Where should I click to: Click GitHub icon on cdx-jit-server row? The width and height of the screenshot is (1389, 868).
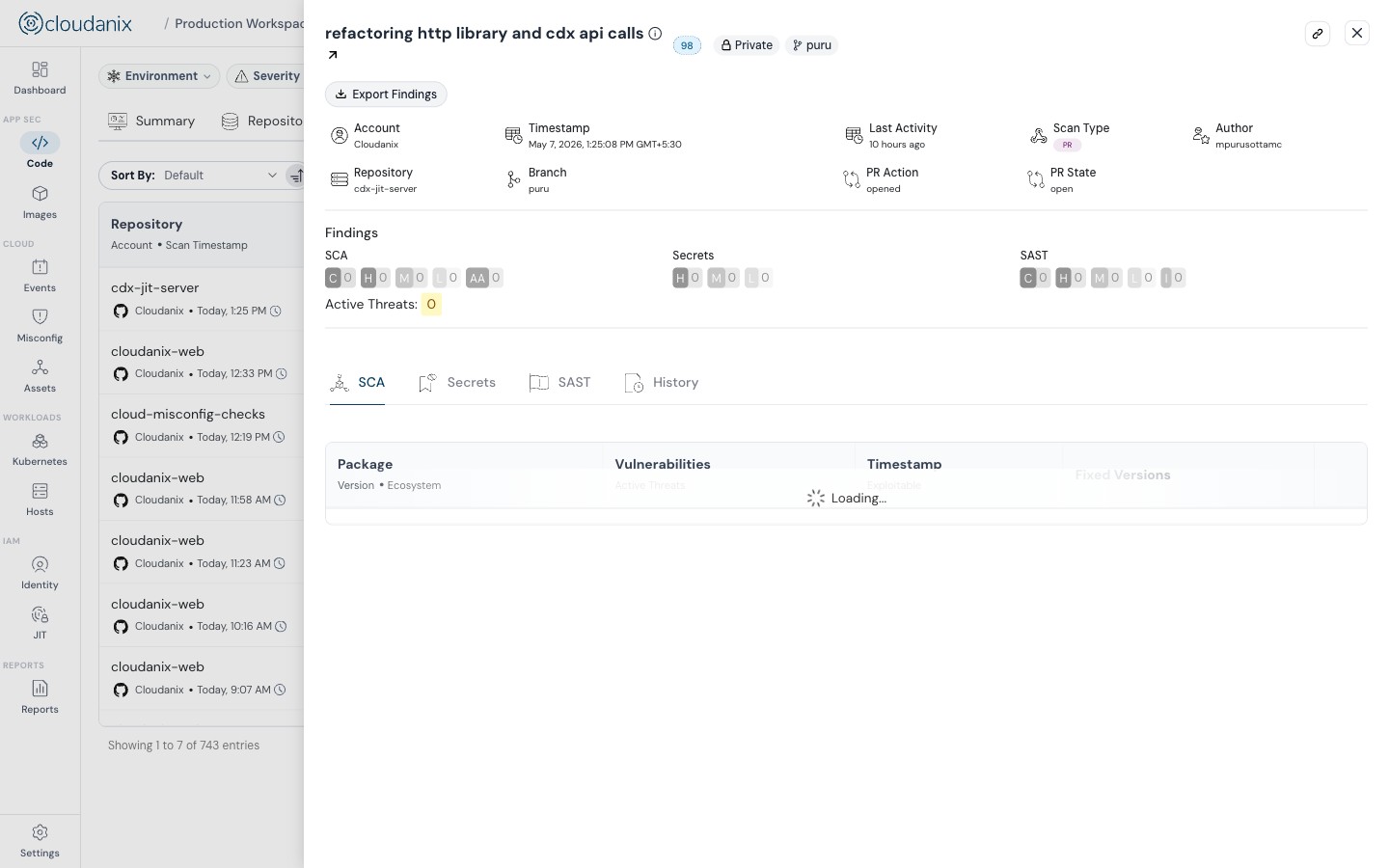click(121, 311)
